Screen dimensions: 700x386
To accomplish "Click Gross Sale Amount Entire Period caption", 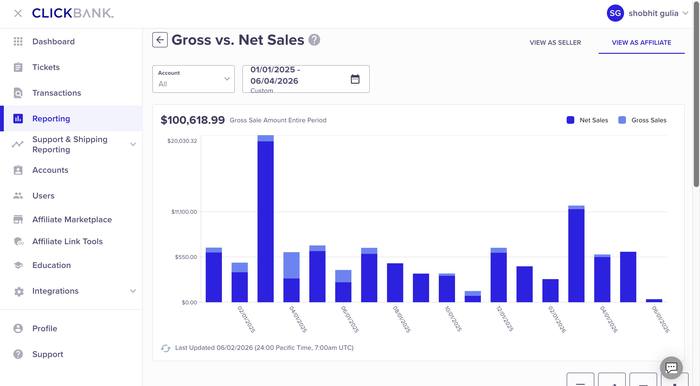I will click(x=278, y=120).
